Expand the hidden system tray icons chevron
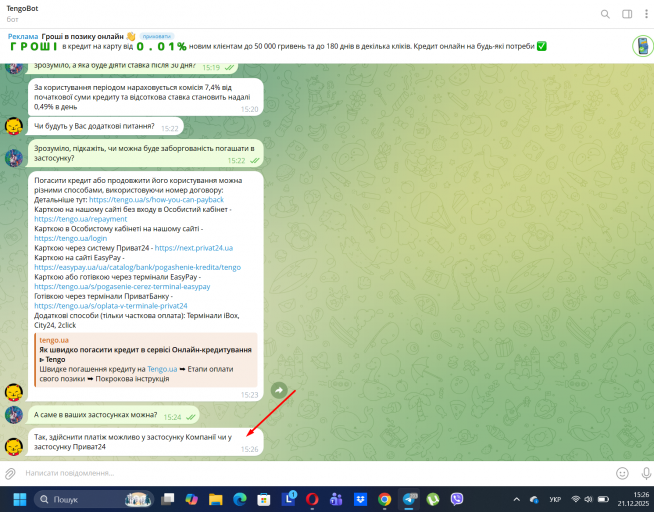The width and height of the screenshot is (654, 512). pos(516,499)
